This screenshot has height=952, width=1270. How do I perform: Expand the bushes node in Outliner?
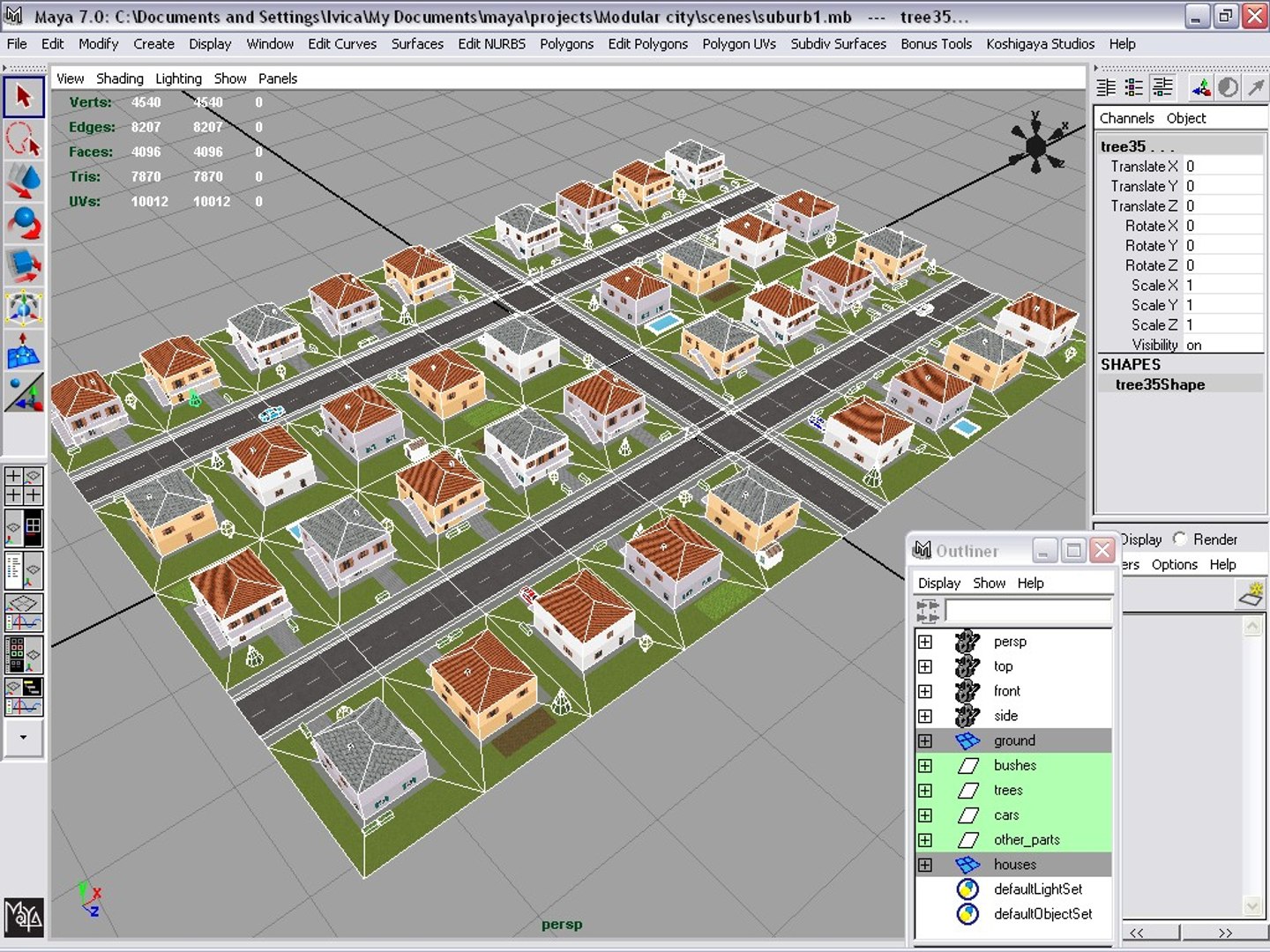[x=924, y=765]
